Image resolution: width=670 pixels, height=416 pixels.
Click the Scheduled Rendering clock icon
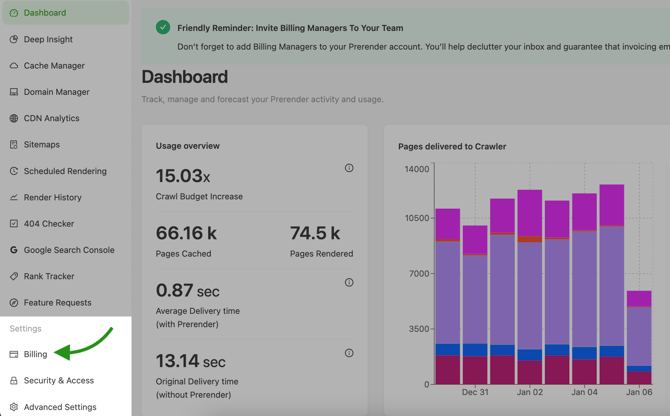14,171
